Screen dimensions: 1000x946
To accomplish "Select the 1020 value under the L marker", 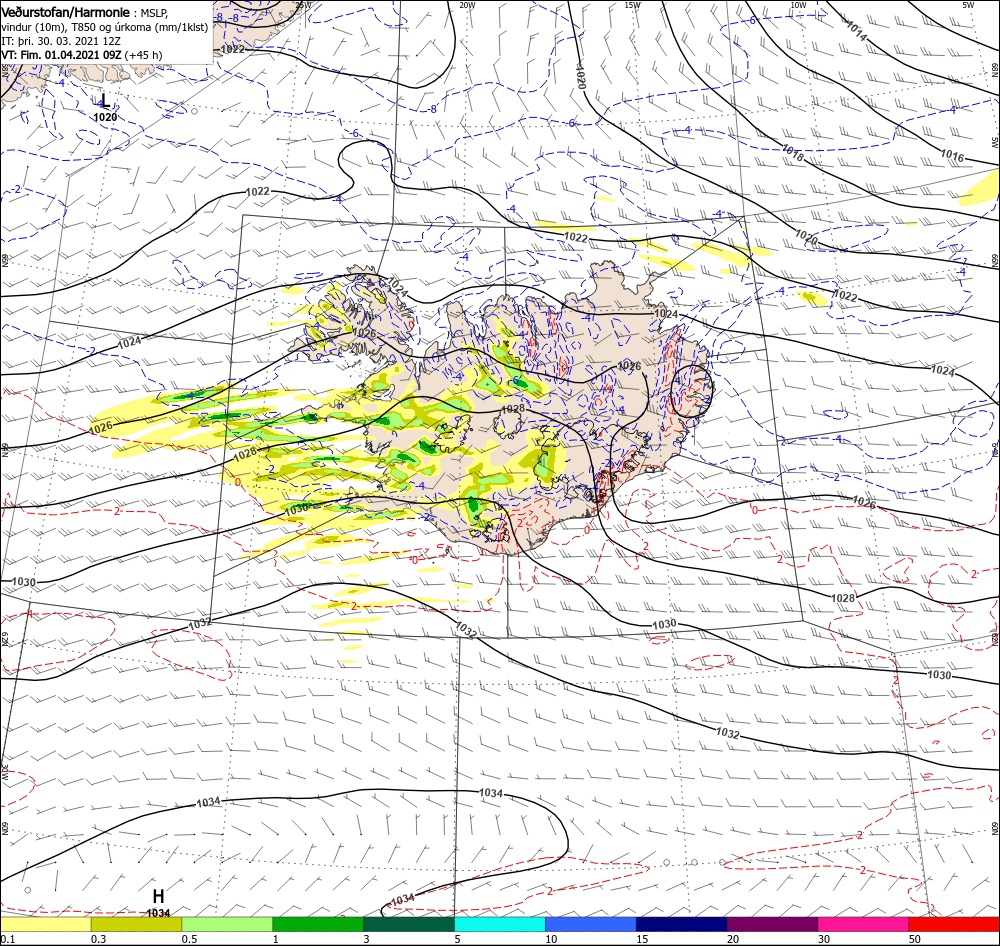I will click(105, 117).
